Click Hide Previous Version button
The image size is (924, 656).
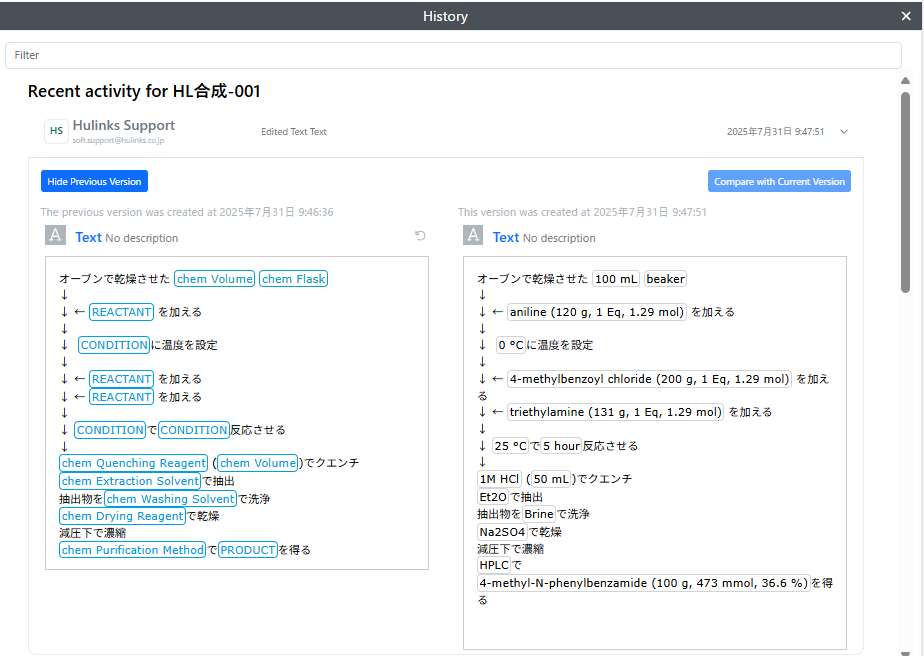95,181
